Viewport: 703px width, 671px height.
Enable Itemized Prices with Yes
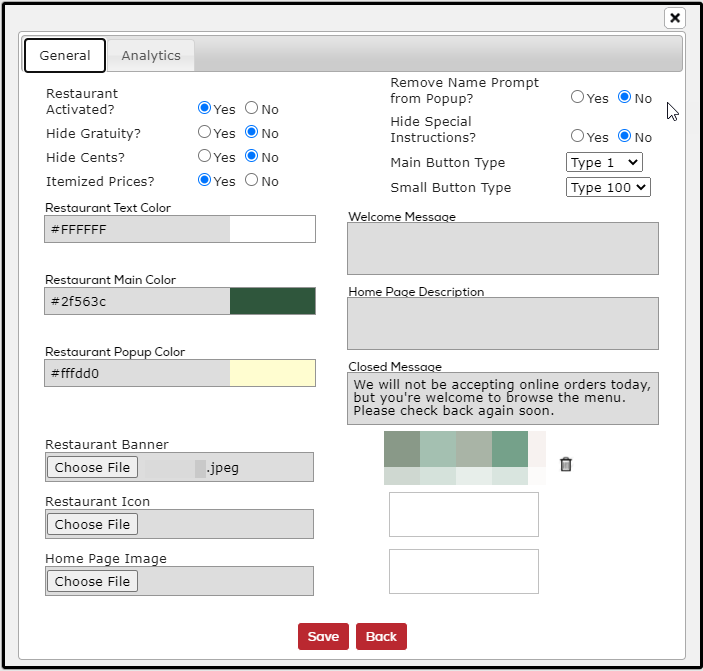(204, 180)
